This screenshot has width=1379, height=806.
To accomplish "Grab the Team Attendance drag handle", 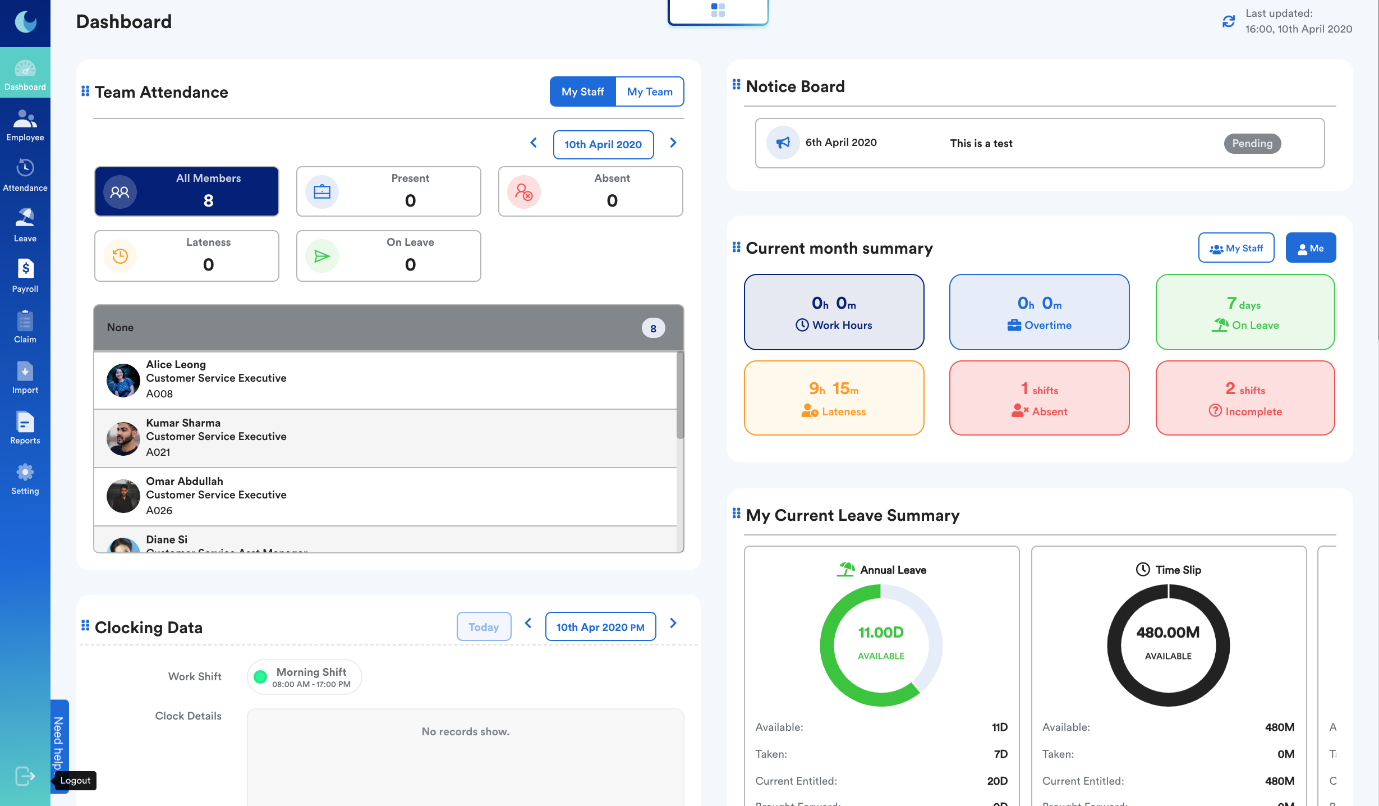I will [85, 92].
